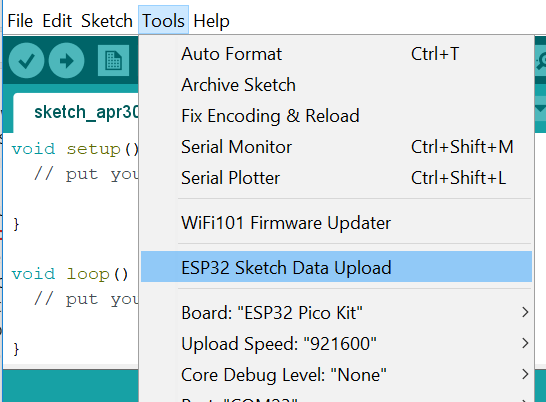Screen dimensions: 546x402
Task: Select the sketch_apr30 tab
Action: (x=76, y=113)
